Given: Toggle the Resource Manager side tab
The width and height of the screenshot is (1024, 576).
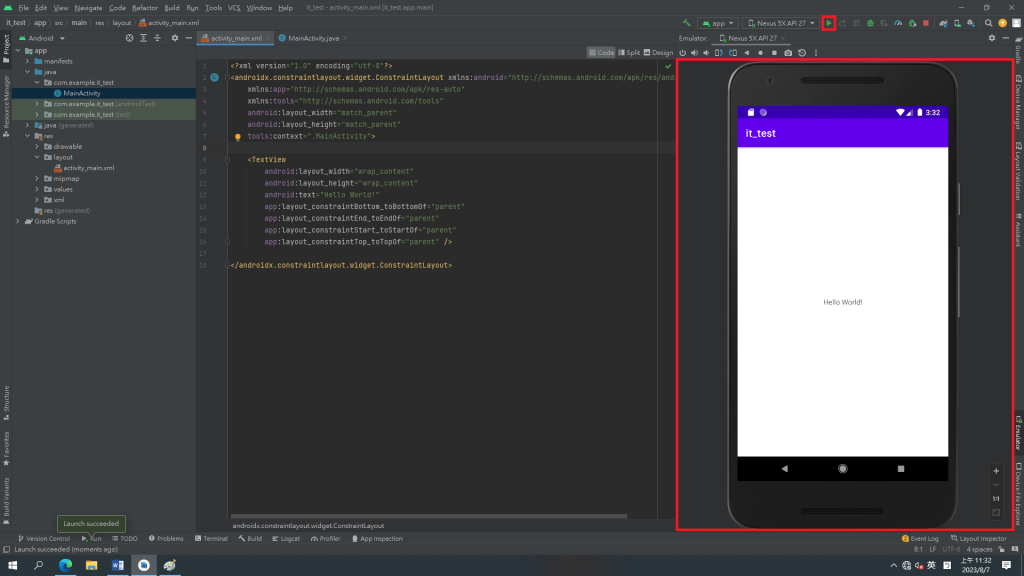Looking at the screenshot, I should click(6, 106).
